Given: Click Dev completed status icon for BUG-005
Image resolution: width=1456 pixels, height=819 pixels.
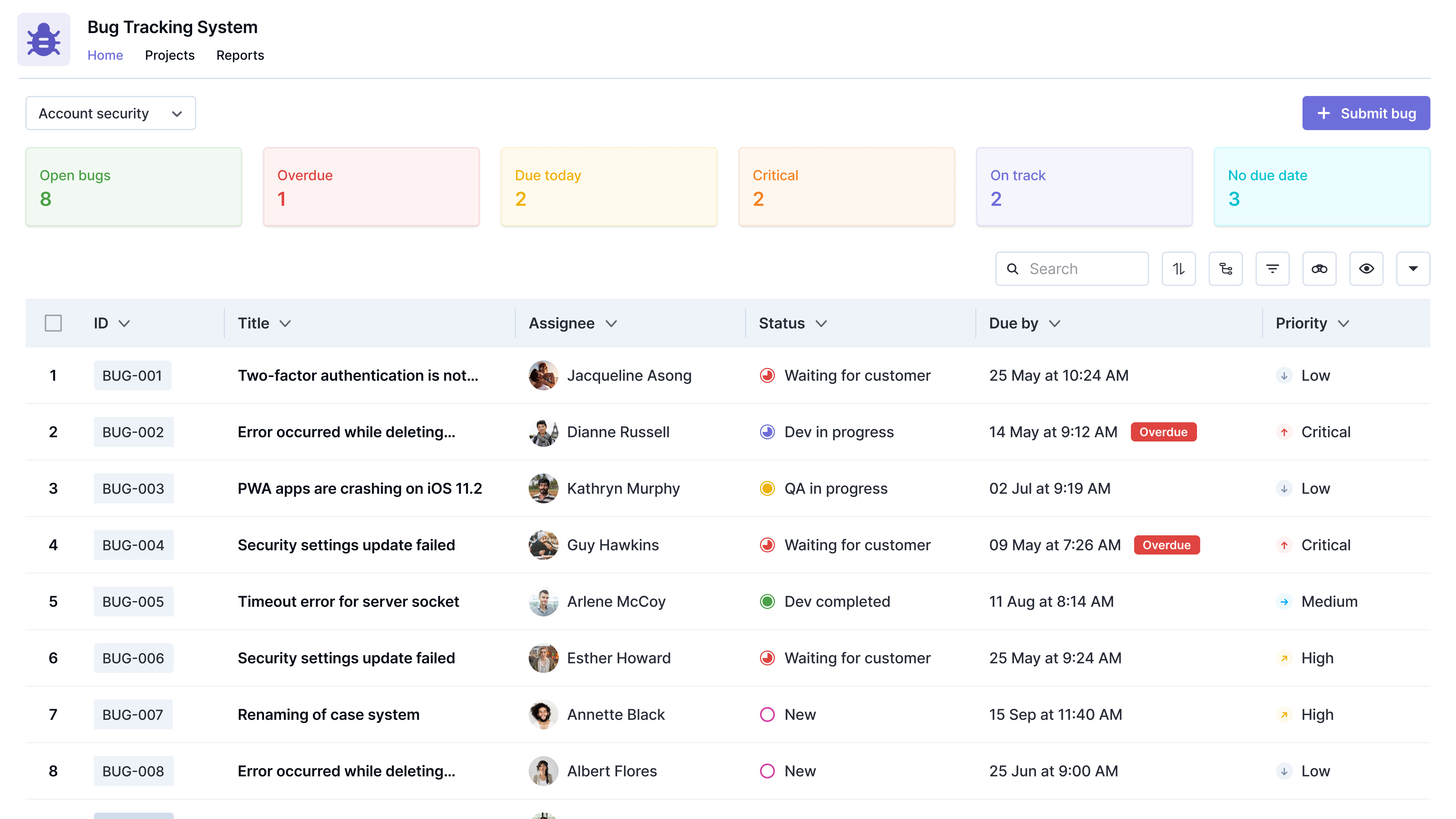Looking at the screenshot, I should click(767, 602).
